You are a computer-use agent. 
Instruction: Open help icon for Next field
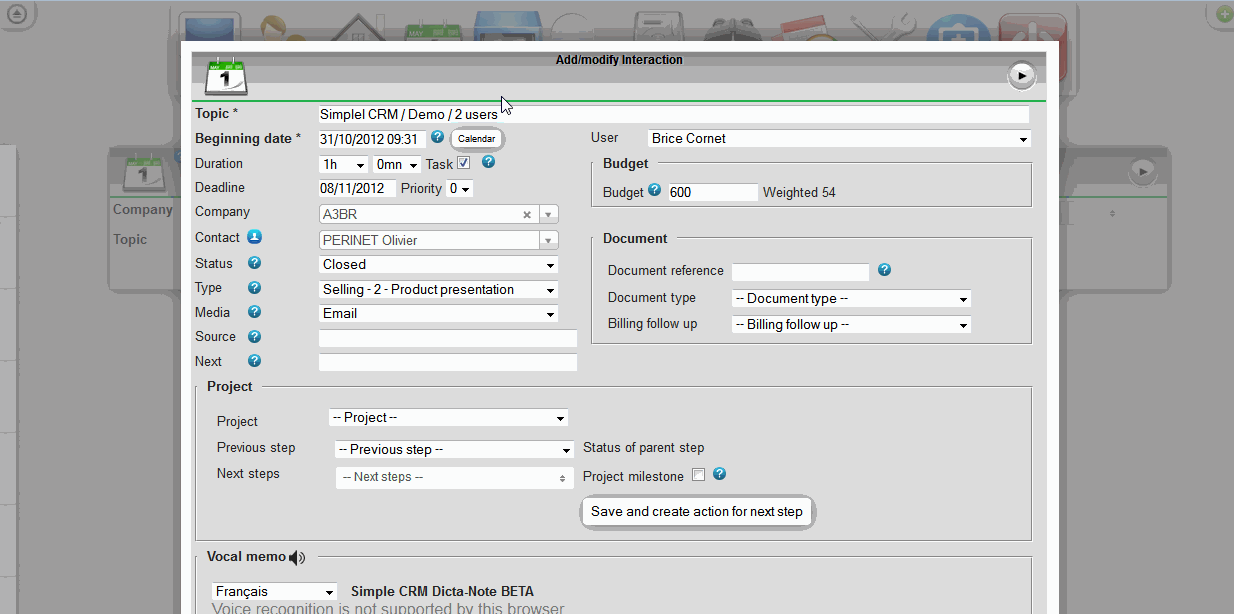click(255, 361)
